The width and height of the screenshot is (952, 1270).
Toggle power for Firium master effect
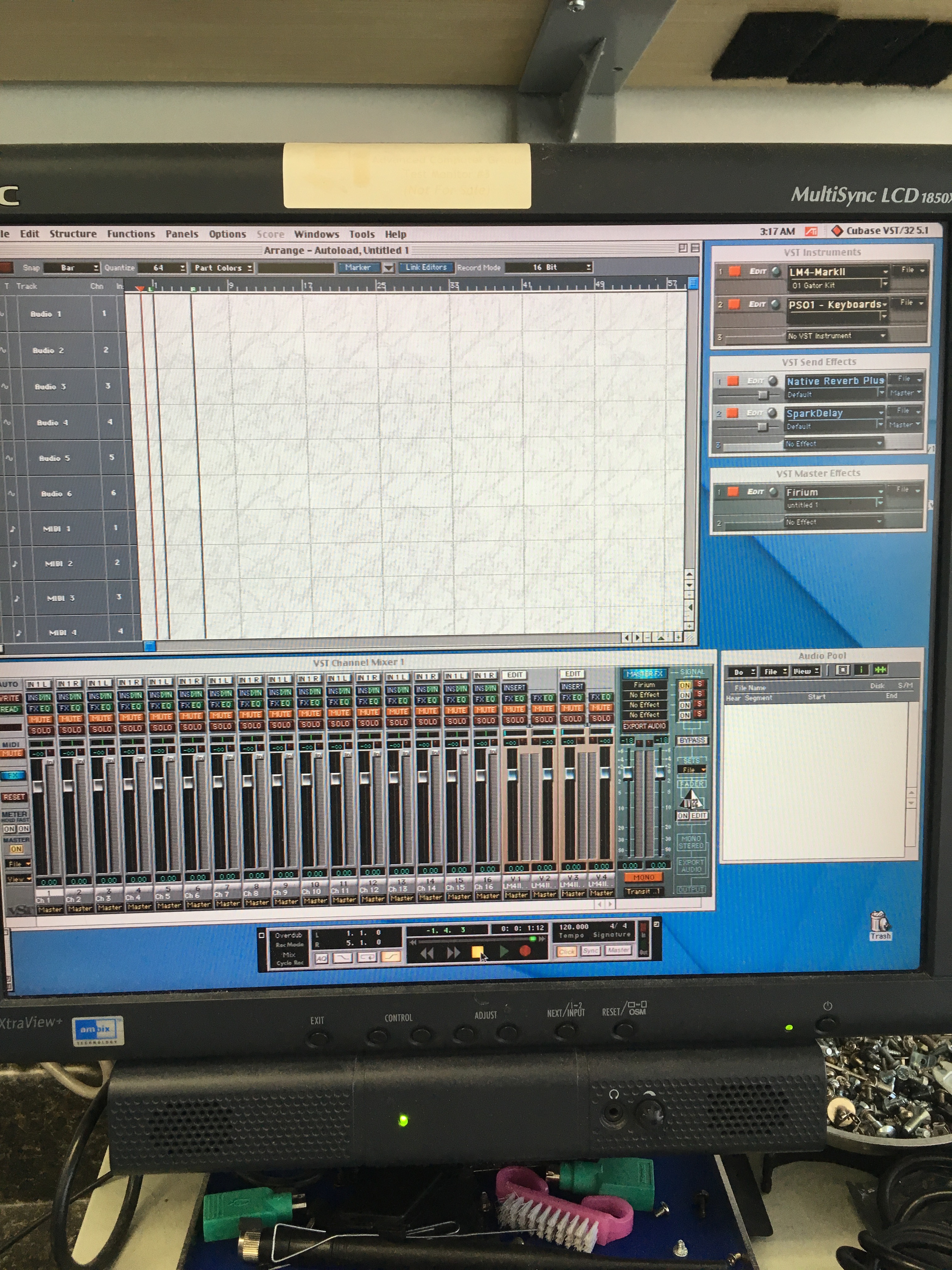[732, 491]
